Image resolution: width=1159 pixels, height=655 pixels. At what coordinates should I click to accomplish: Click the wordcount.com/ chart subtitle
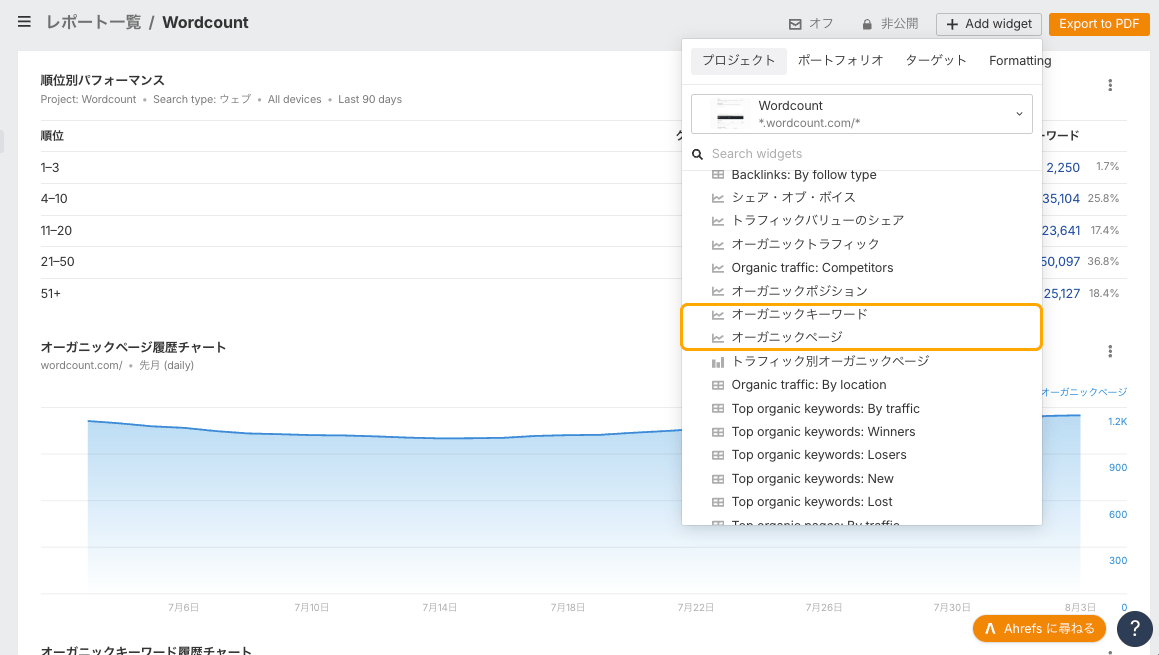[x=81, y=365]
